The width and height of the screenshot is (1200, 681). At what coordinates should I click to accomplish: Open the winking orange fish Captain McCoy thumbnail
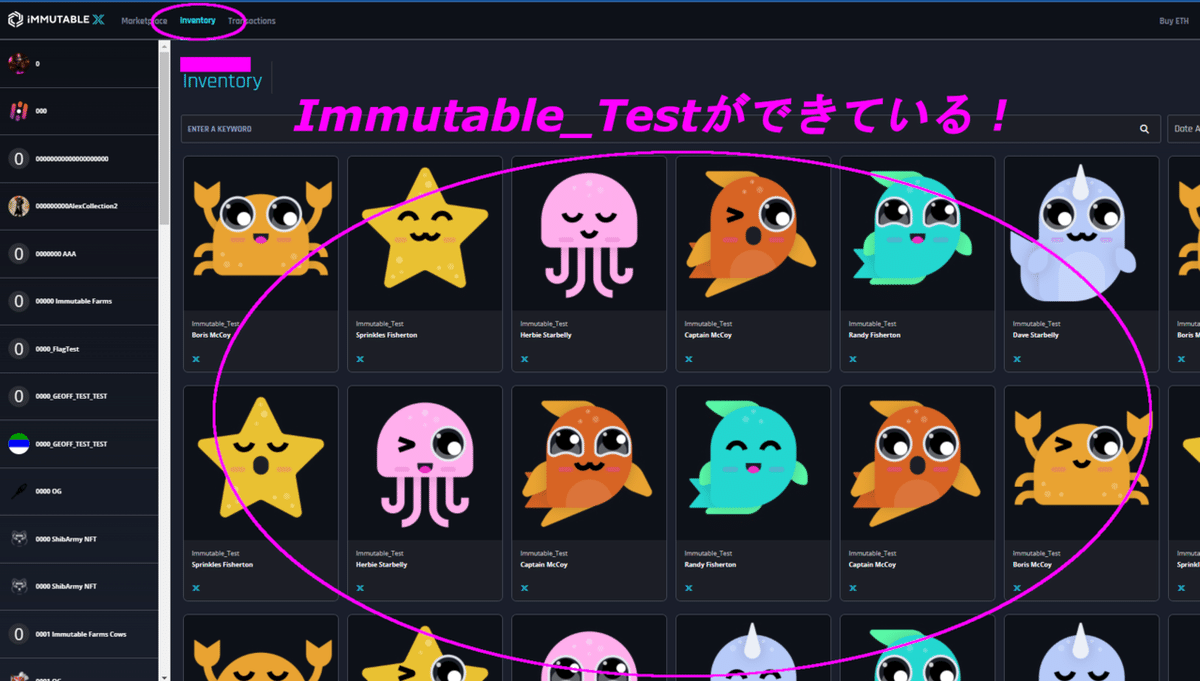(x=753, y=233)
